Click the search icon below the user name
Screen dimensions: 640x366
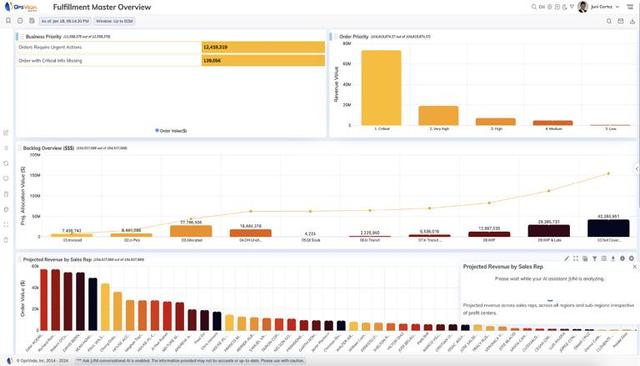(x=609, y=21)
